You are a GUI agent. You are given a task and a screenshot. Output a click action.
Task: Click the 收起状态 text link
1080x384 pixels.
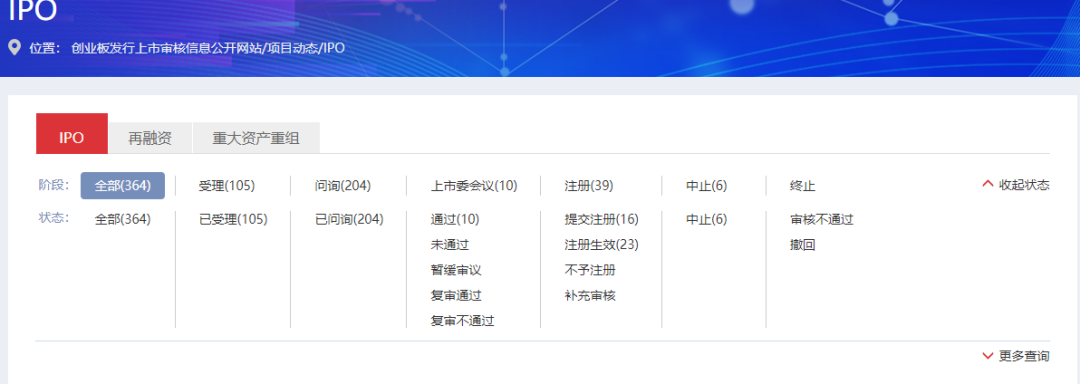click(x=1024, y=184)
